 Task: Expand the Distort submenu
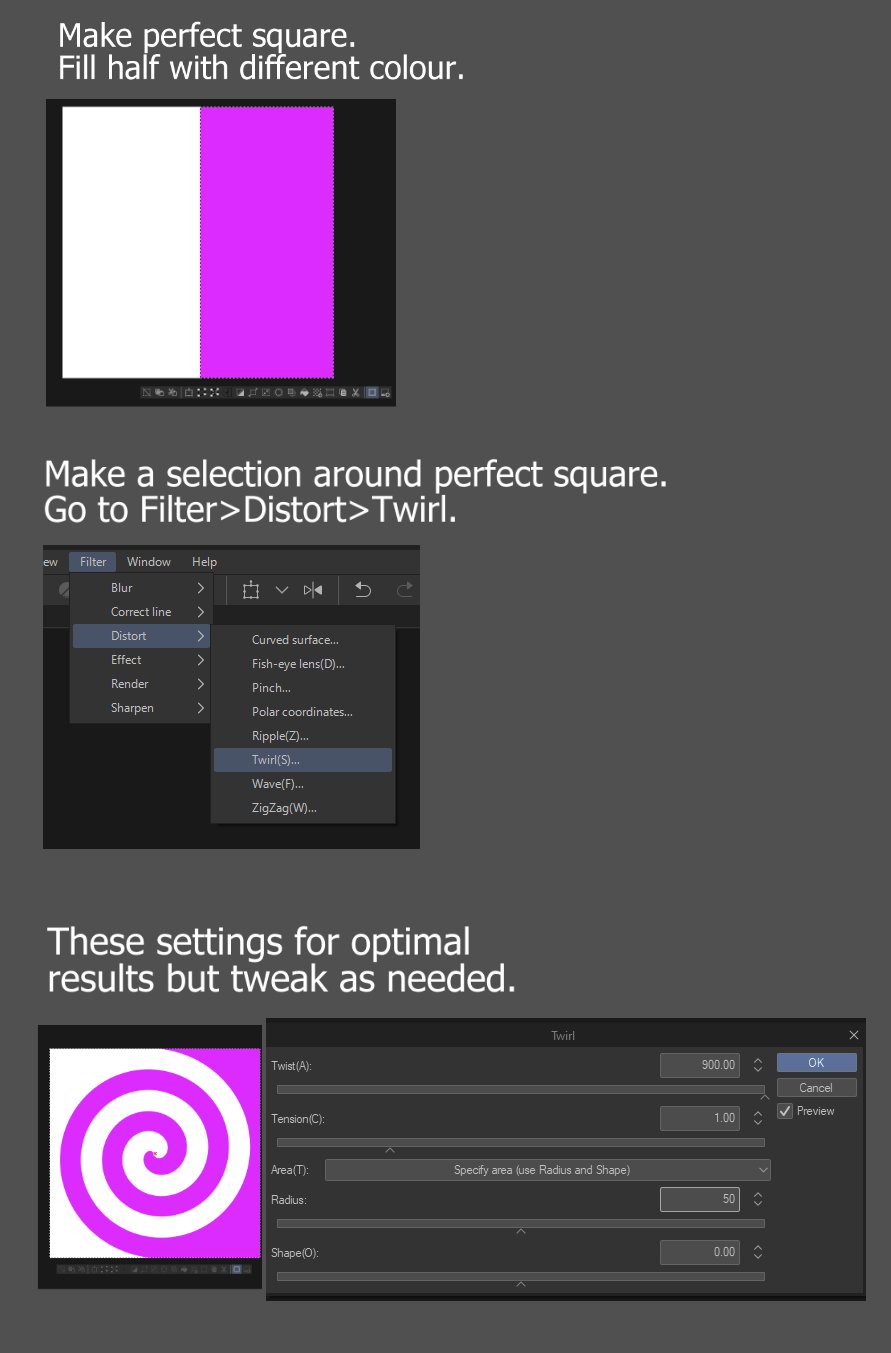(128, 636)
